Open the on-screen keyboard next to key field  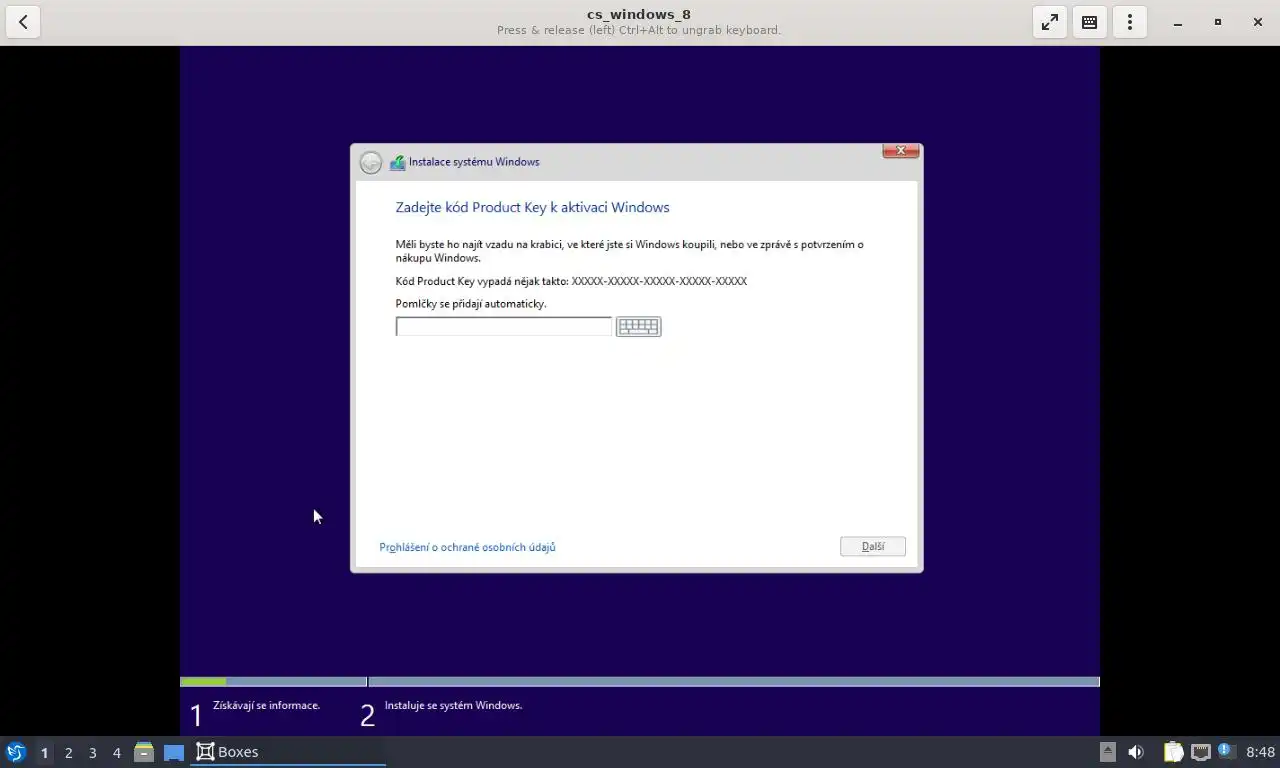638,326
